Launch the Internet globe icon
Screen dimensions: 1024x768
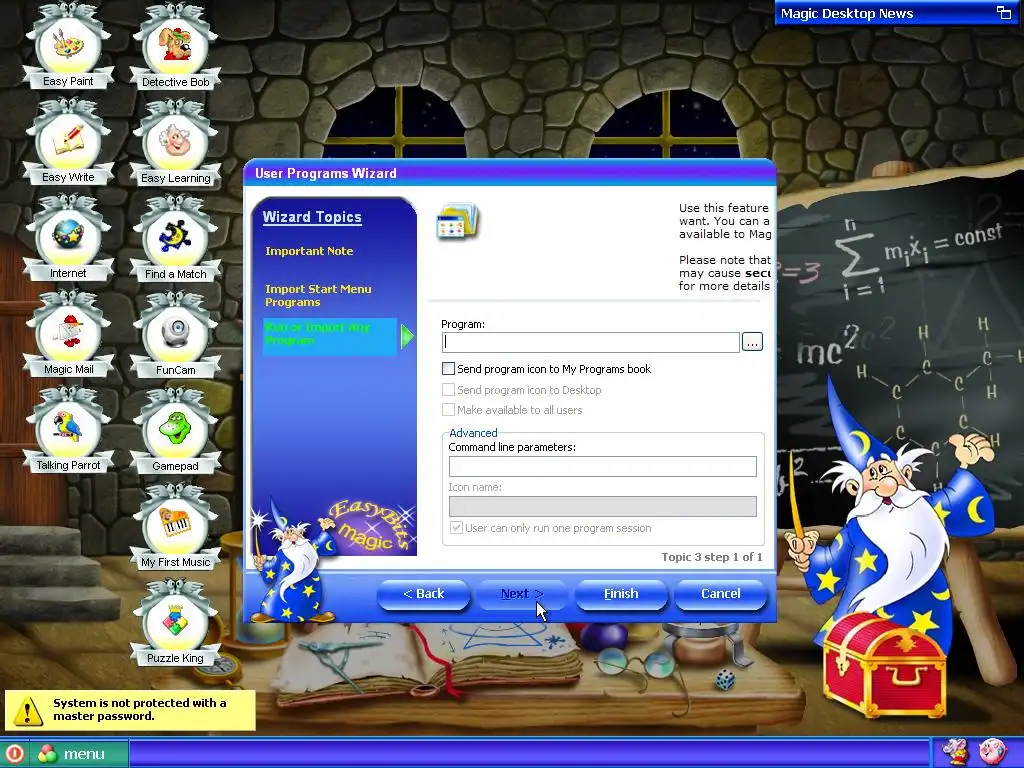point(68,239)
